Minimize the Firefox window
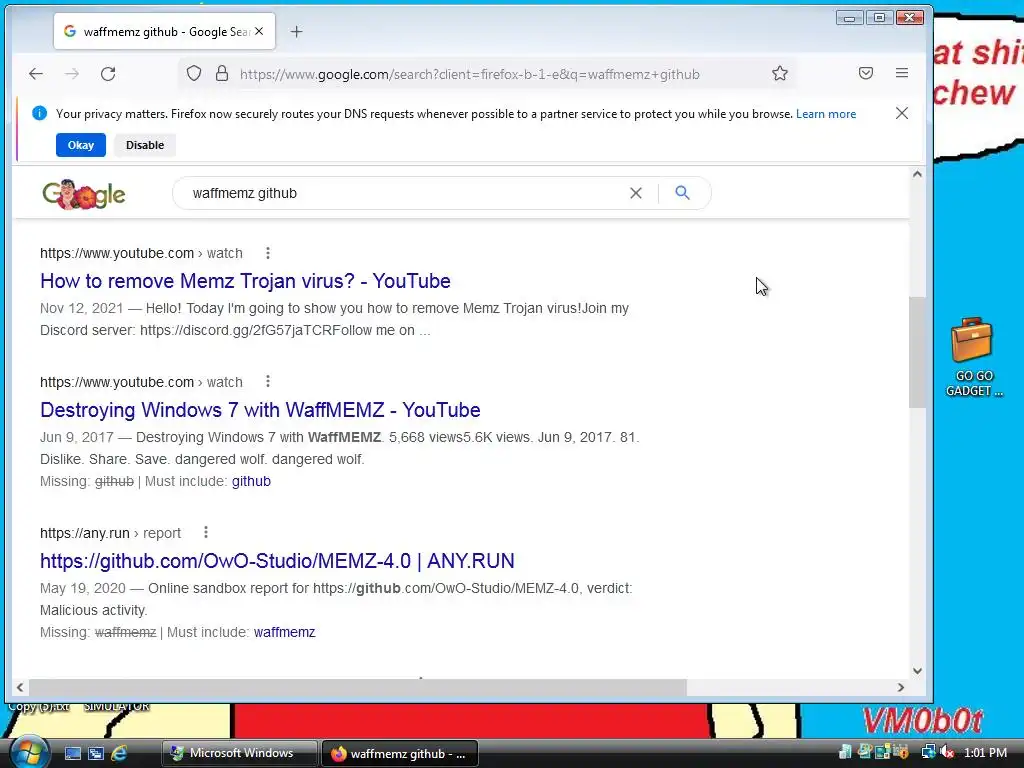Screen dimensions: 1024x768 tap(849, 18)
